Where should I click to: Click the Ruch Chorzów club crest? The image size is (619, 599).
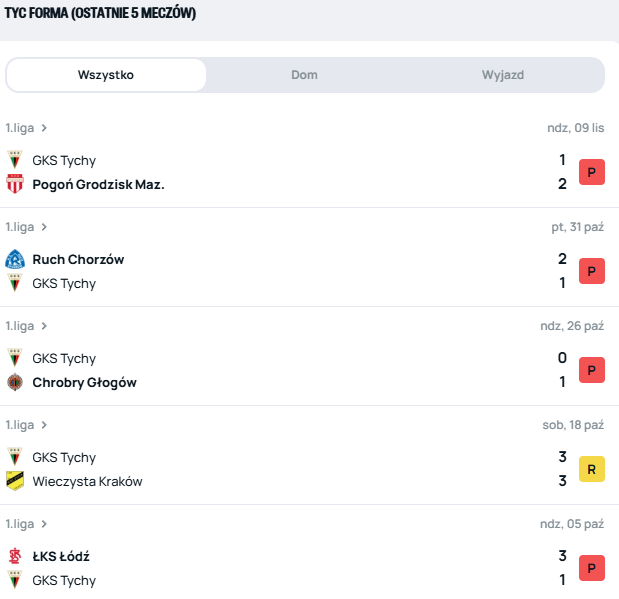click(15, 259)
